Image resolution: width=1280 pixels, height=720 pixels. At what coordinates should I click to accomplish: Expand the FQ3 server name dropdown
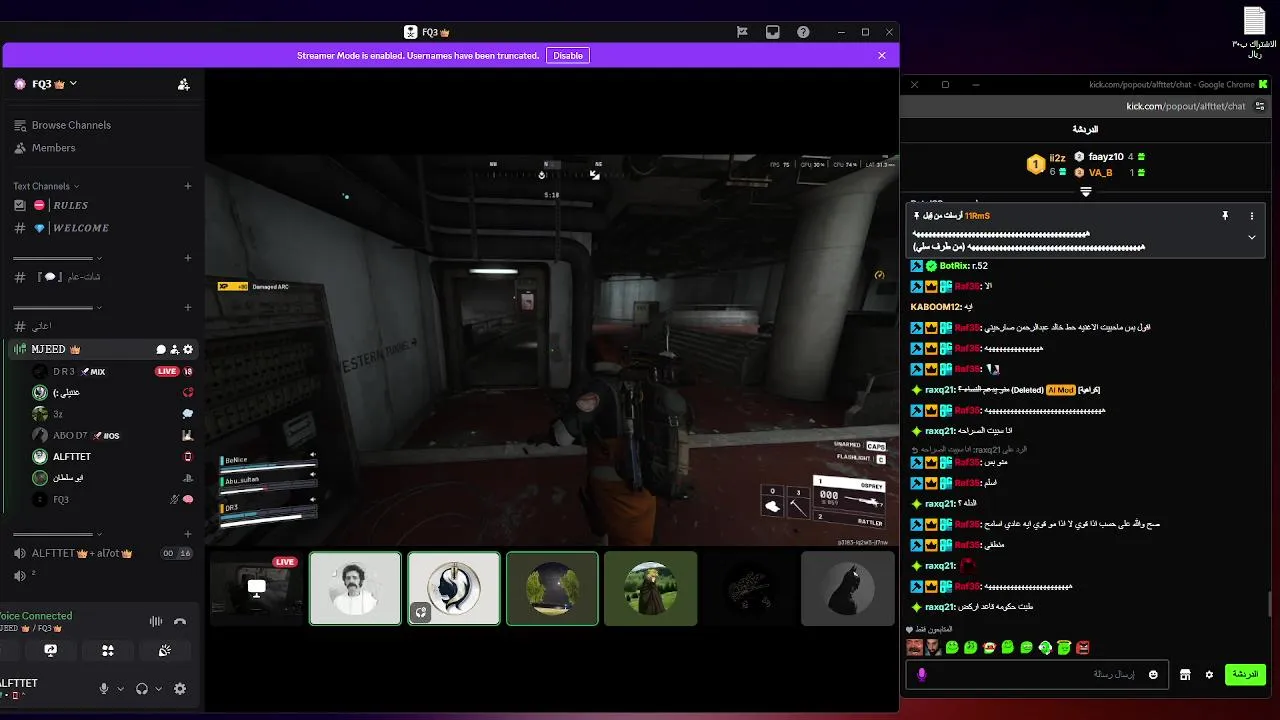74,84
